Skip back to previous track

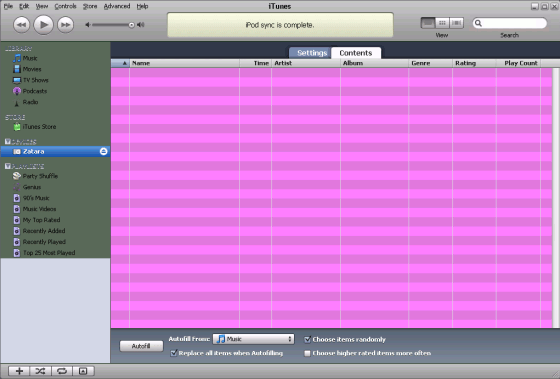tap(21, 25)
